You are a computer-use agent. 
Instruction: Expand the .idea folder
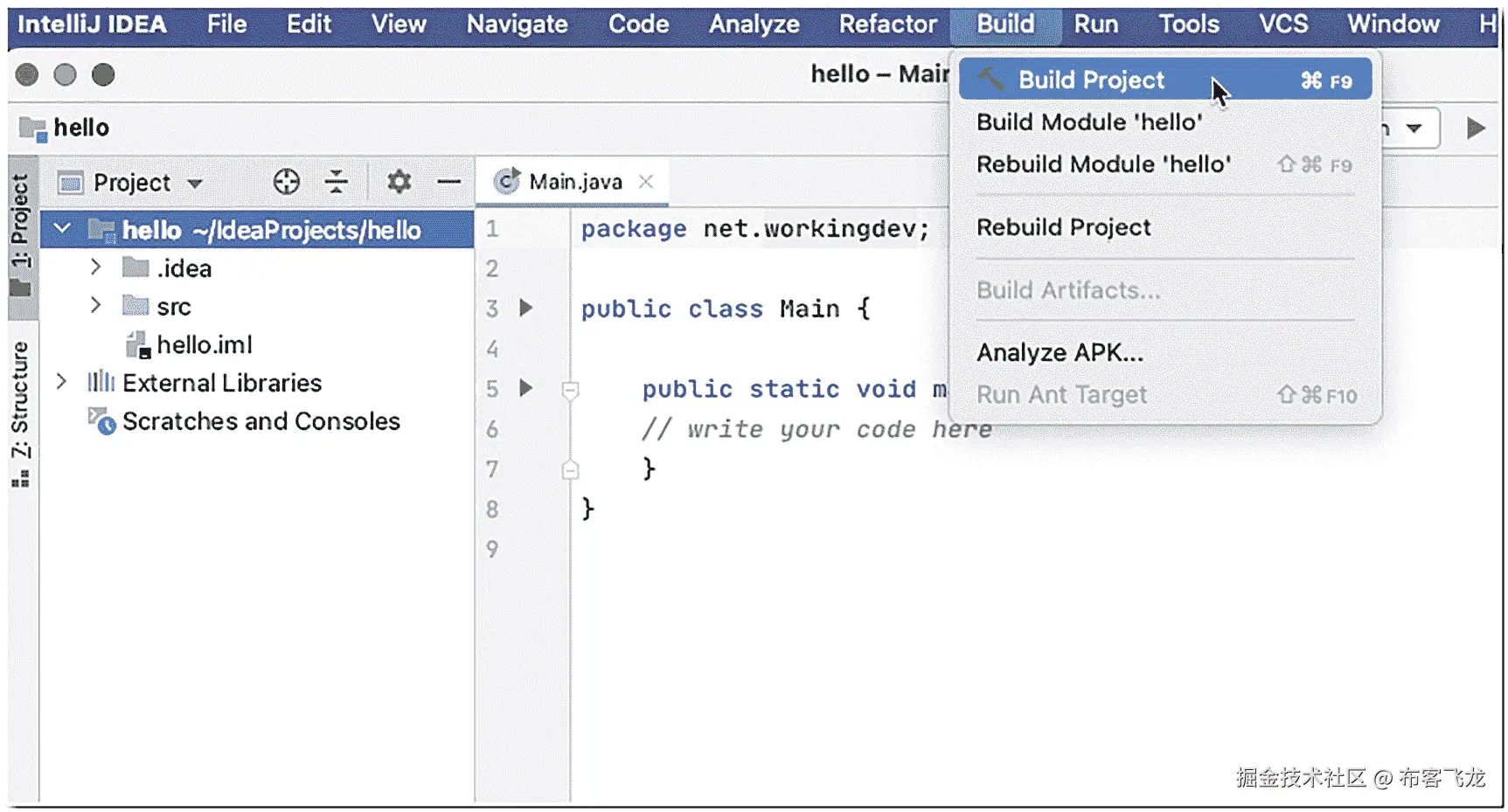point(96,267)
